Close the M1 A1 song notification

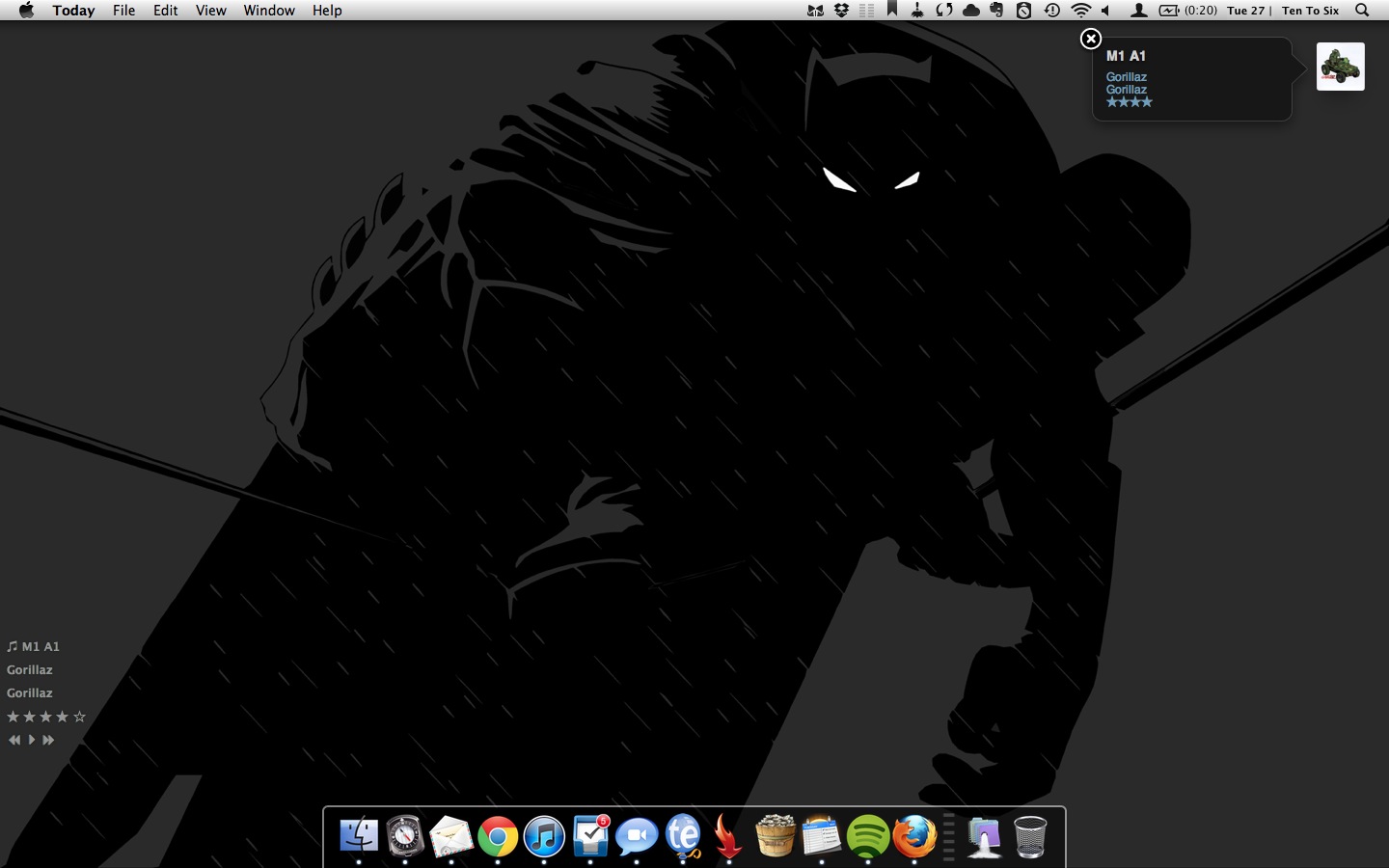click(x=1091, y=39)
